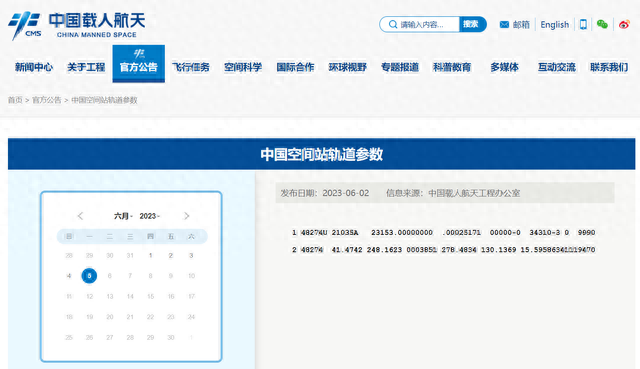Click the blue 搜索 search button
Image resolution: width=640 pixels, height=369 pixels.
(x=472, y=24)
